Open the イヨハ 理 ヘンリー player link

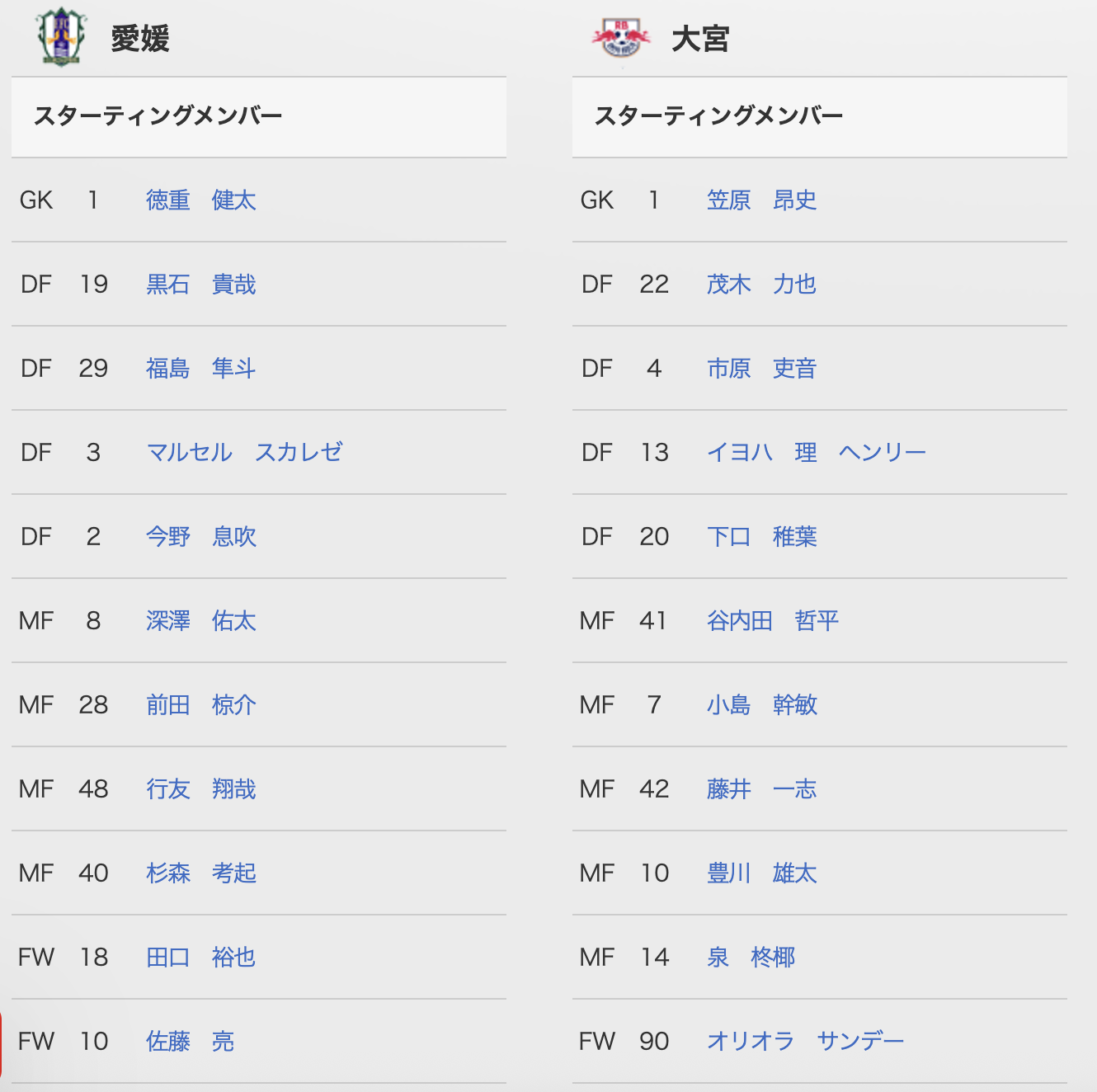(817, 452)
